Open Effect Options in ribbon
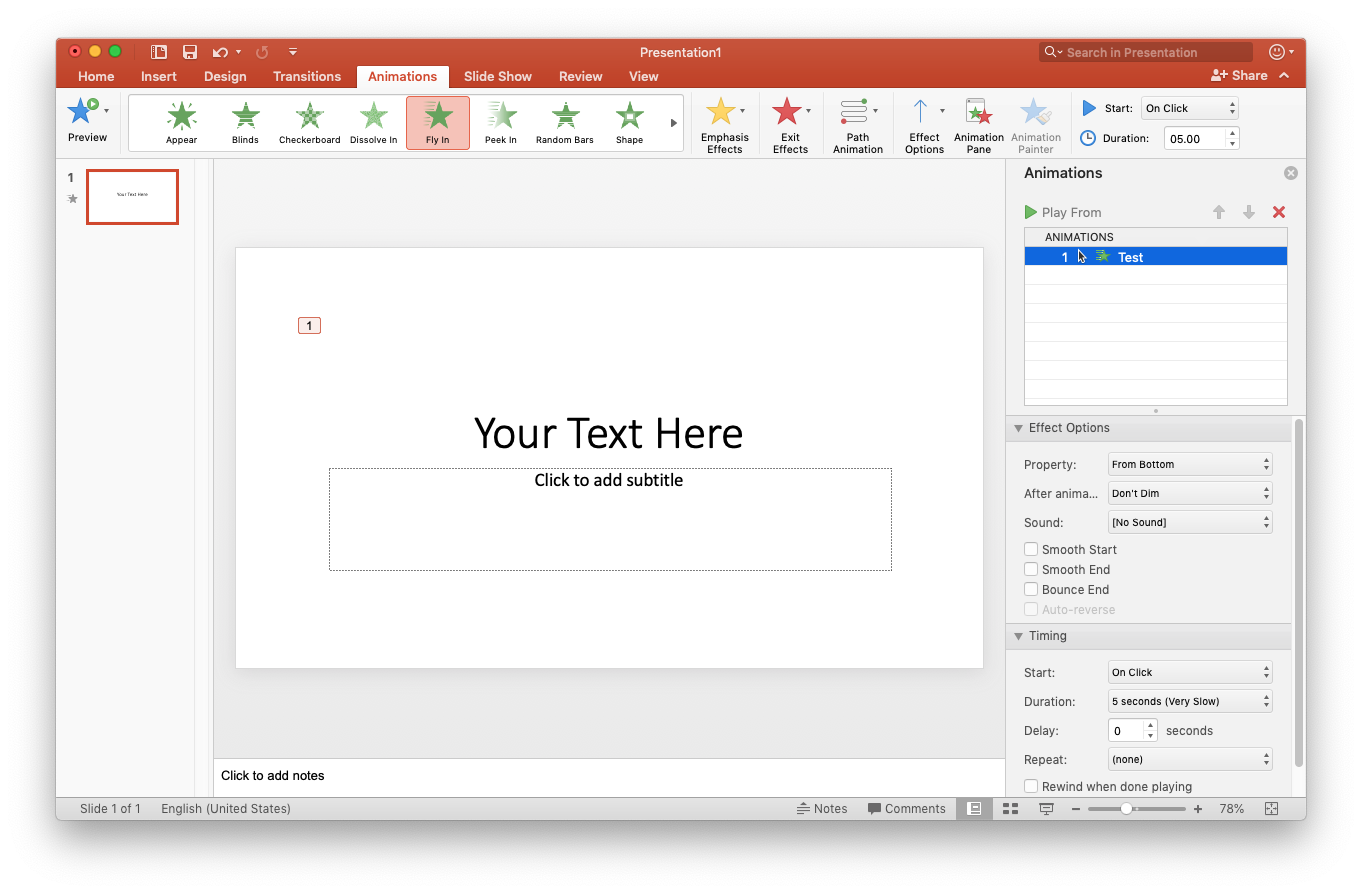This screenshot has width=1362, height=894. pyautogui.click(x=924, y=125)
